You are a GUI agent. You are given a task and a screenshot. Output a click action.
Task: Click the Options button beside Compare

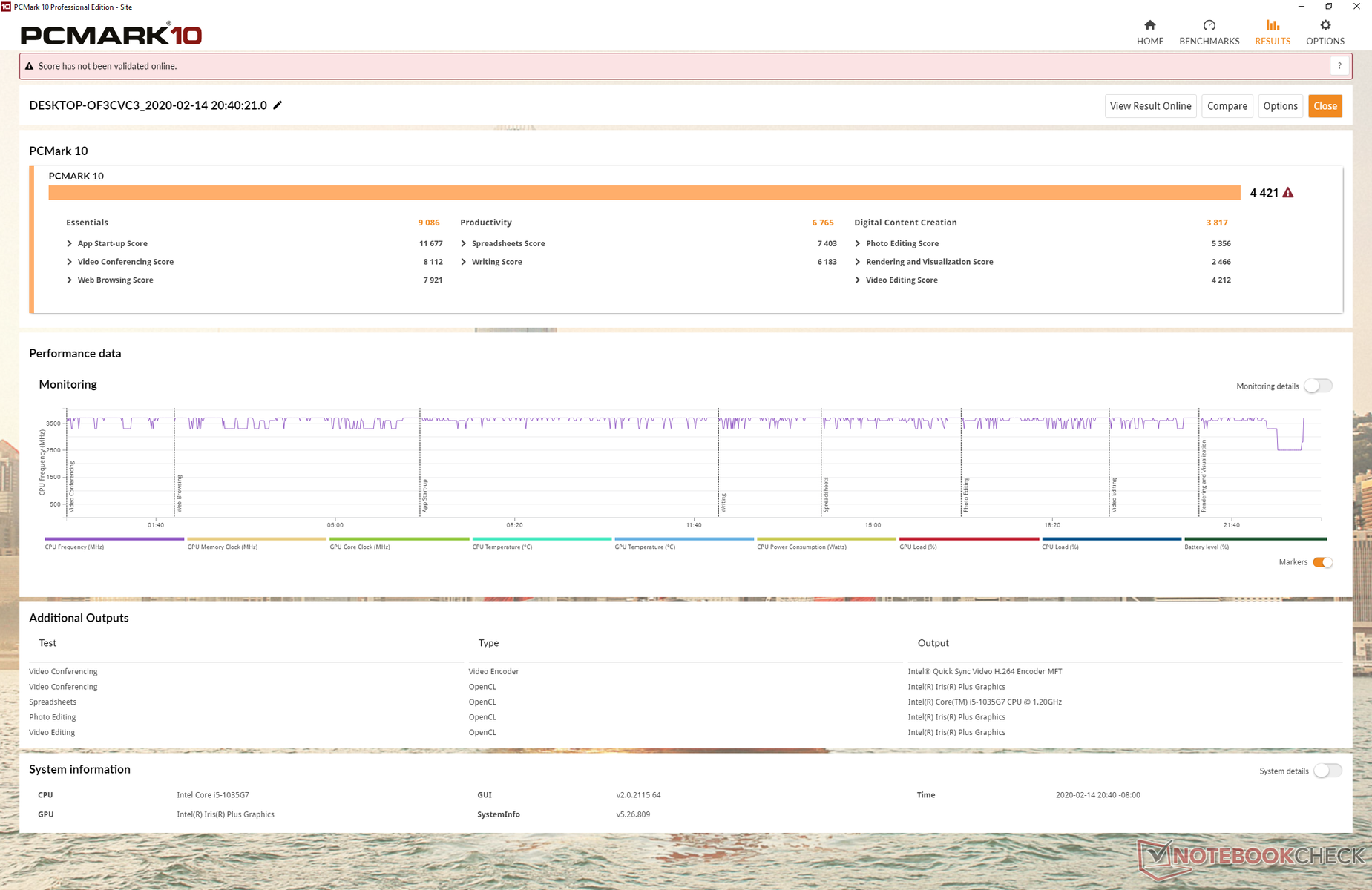coord(1280,106)
